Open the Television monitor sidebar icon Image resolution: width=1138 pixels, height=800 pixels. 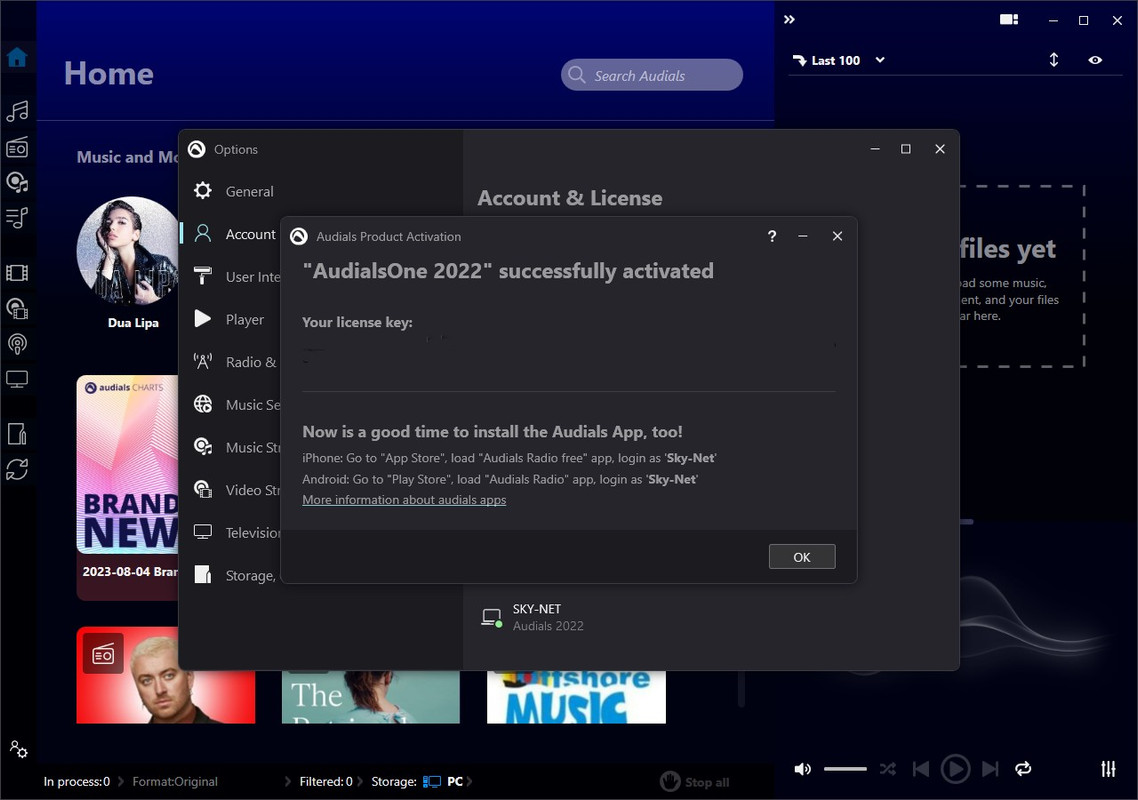pyautogui.click(x=17, y=379)
